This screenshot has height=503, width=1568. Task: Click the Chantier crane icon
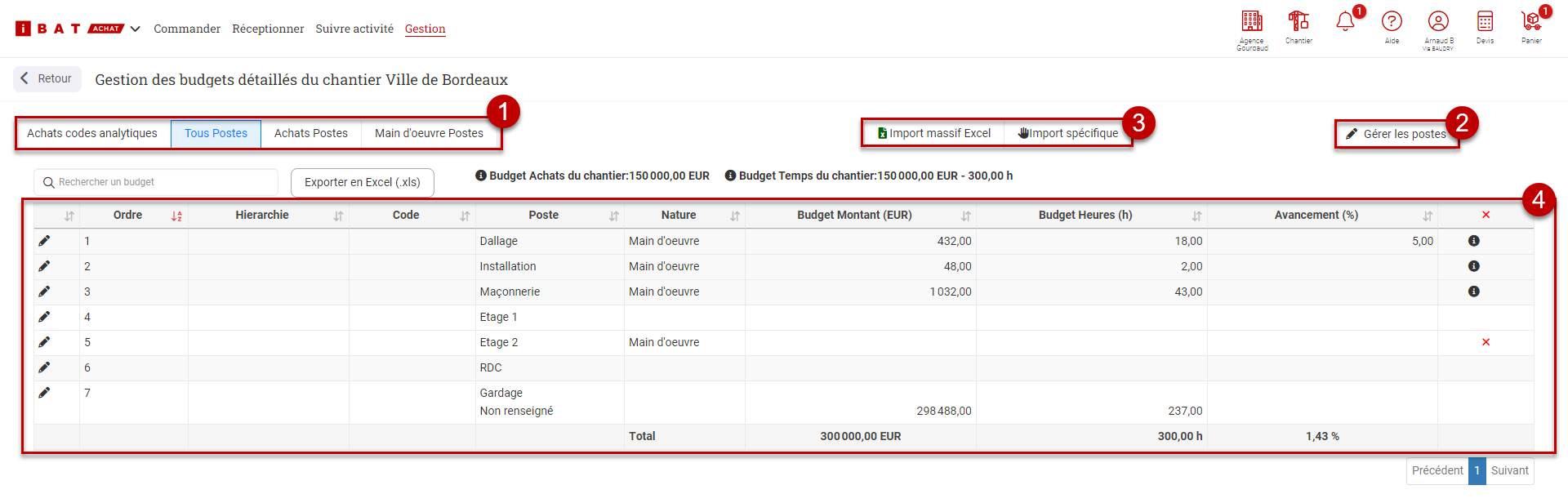1298,23
